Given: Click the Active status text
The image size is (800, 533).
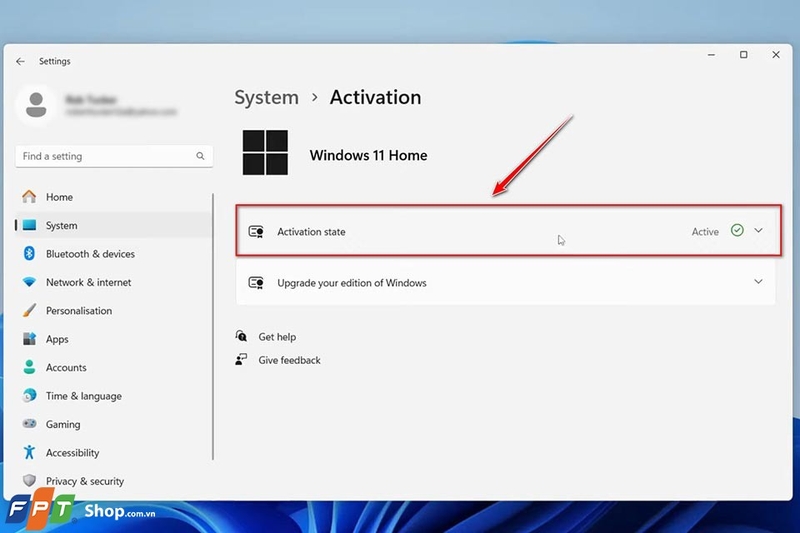Looking at the screenshot, I should (705, 232).
